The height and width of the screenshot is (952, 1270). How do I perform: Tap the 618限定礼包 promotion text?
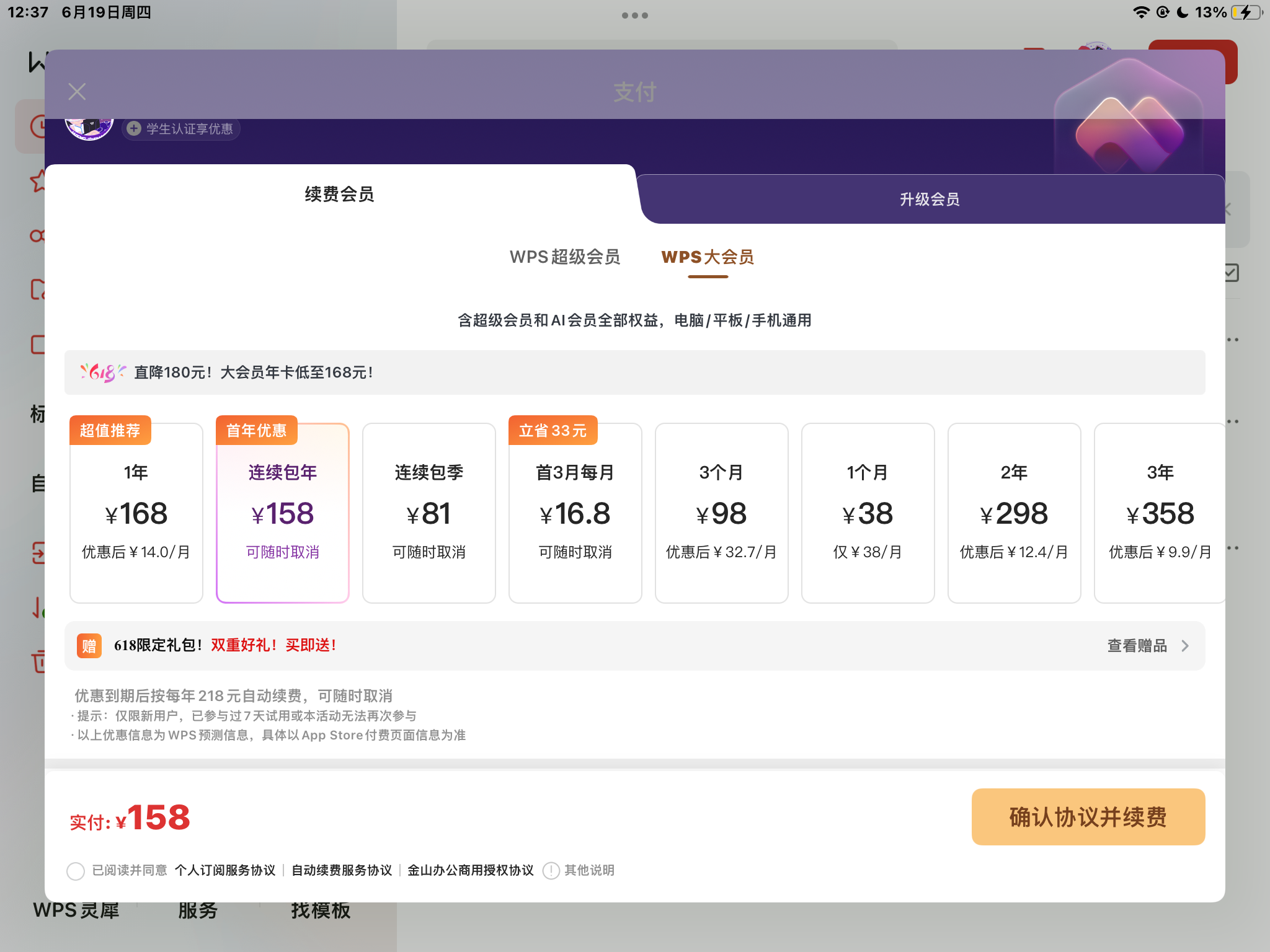point(225,645)
